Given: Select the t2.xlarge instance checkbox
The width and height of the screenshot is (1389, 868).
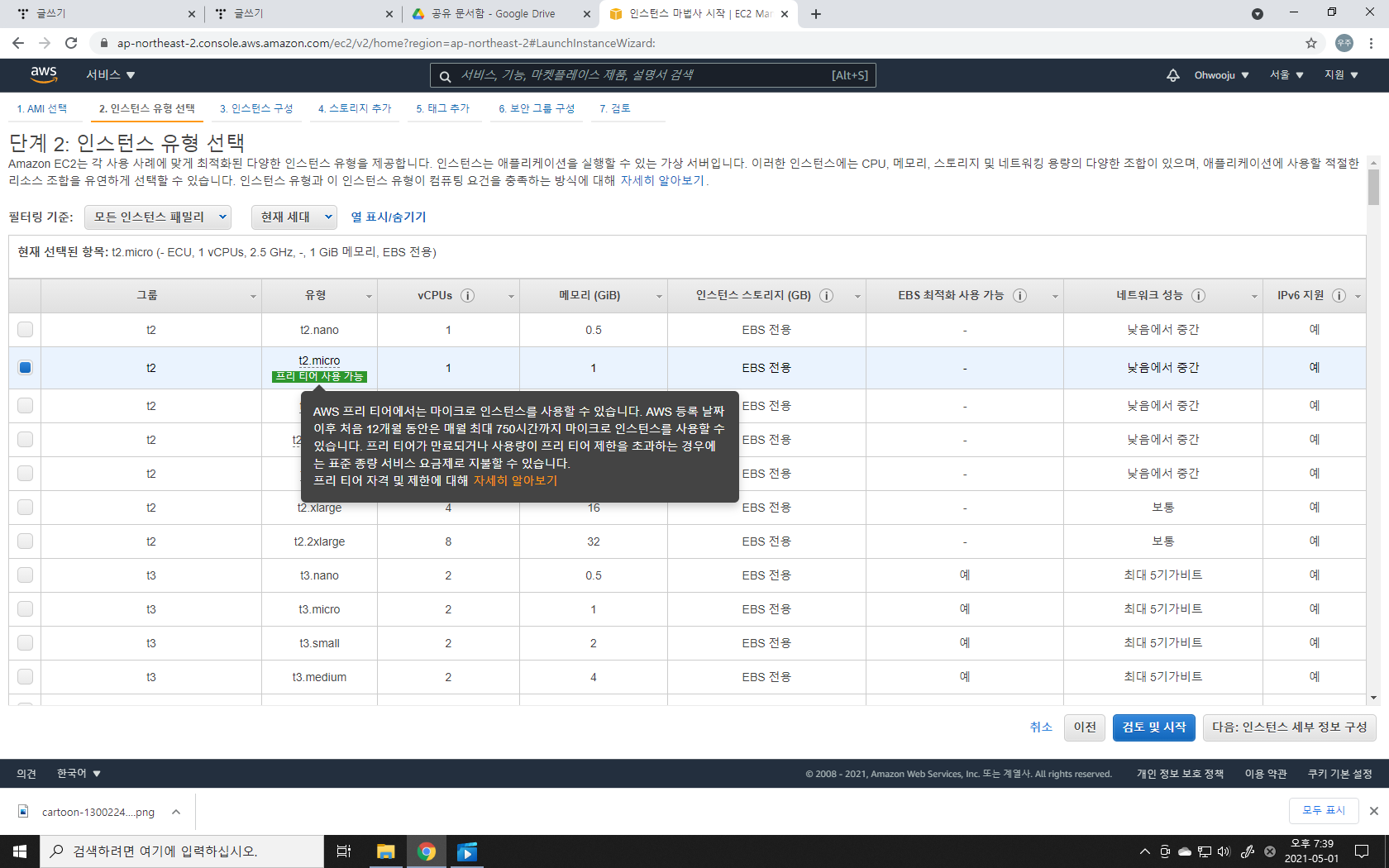Looking at the screenshot, I should pyautogui.click(x=25, y=507).
